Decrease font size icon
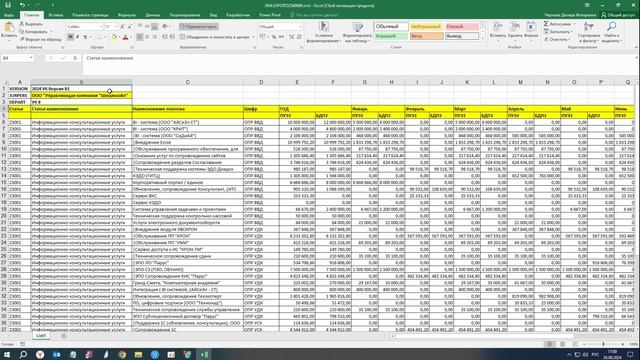 pos(130,27)
